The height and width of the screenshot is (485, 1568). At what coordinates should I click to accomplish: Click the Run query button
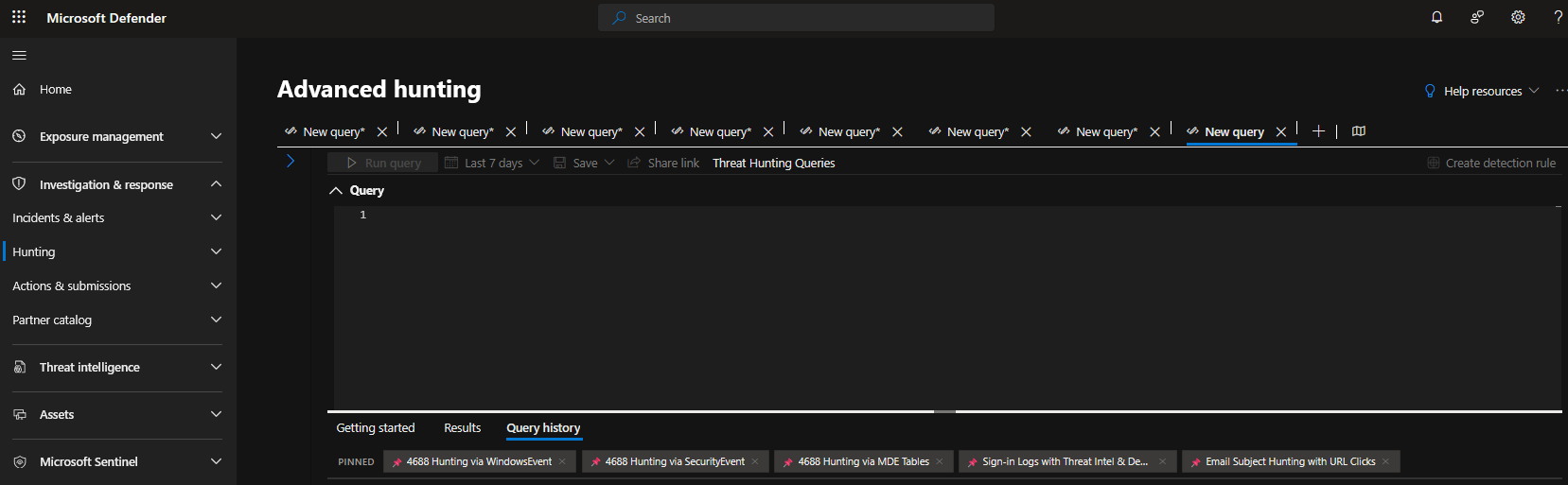tap(383, 163)
